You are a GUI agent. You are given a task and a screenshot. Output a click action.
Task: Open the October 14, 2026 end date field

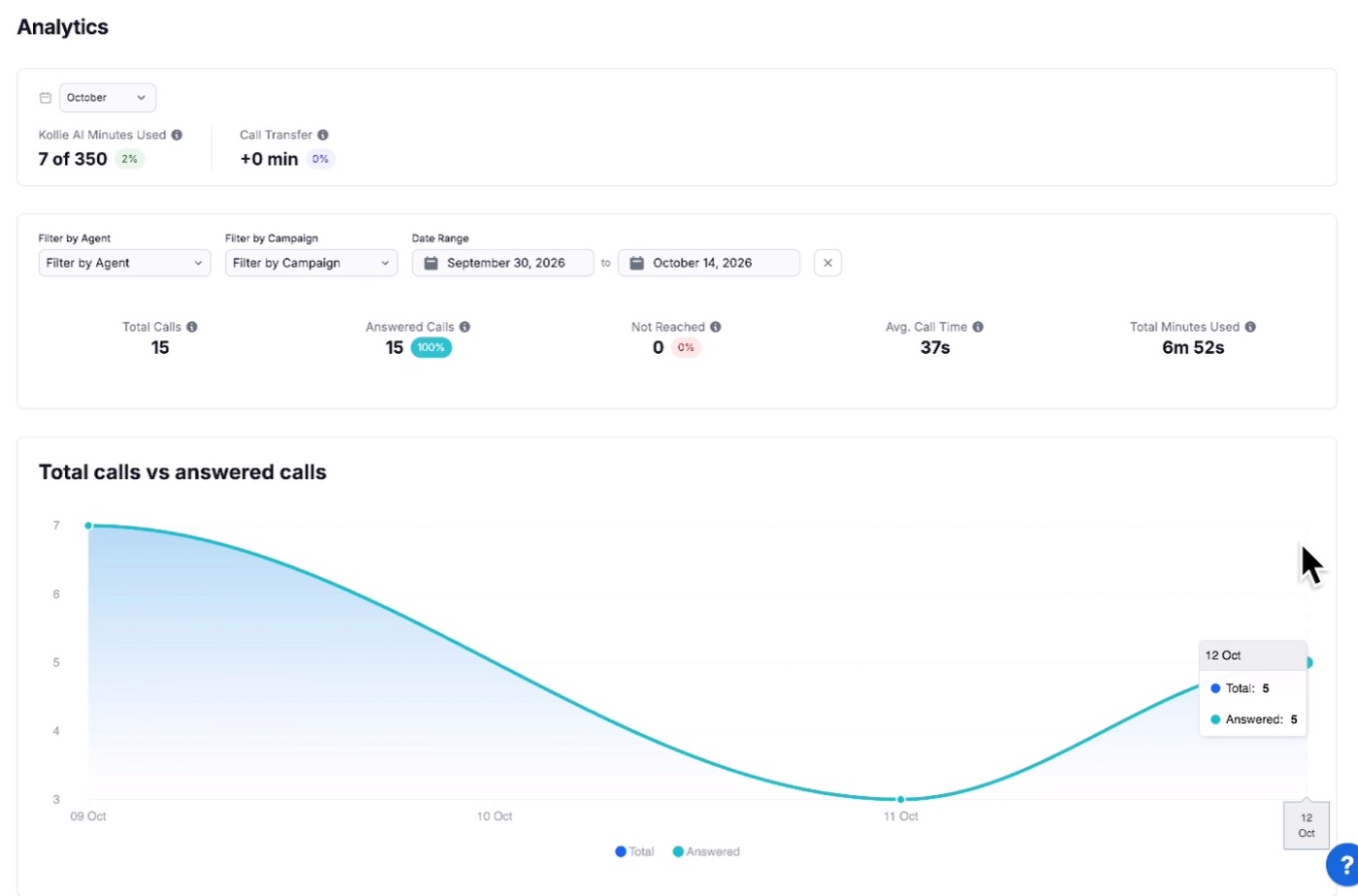click(x=709, y=263)
